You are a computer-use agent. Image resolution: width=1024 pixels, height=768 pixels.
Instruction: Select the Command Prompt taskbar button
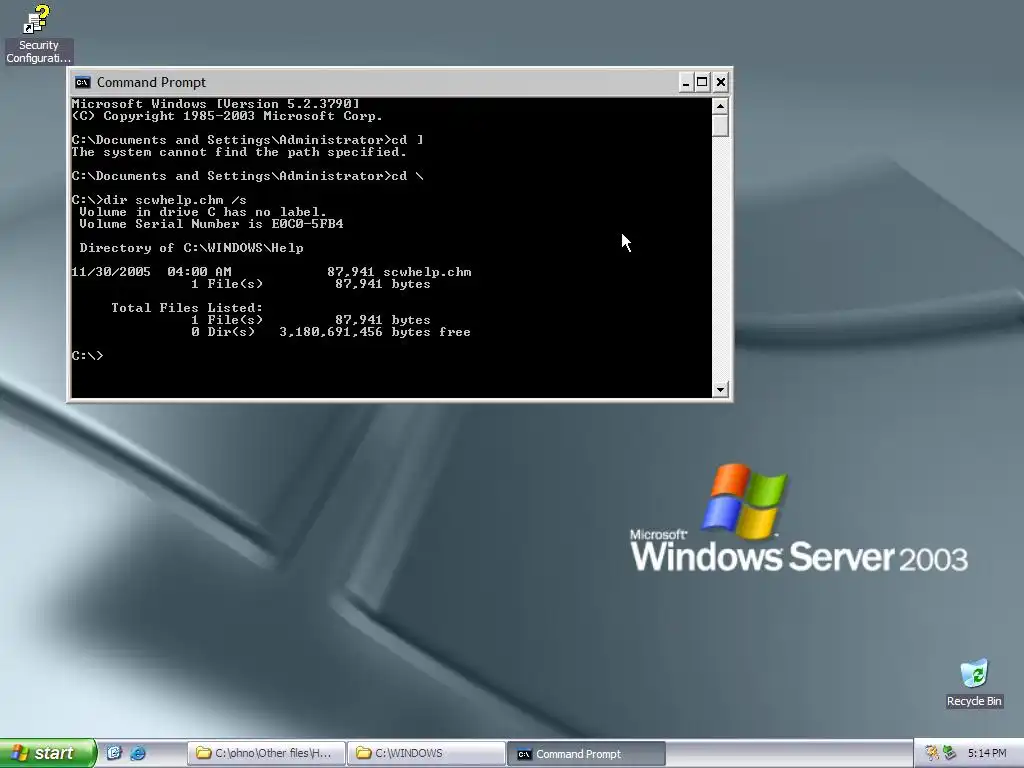(x=586, y=754)
